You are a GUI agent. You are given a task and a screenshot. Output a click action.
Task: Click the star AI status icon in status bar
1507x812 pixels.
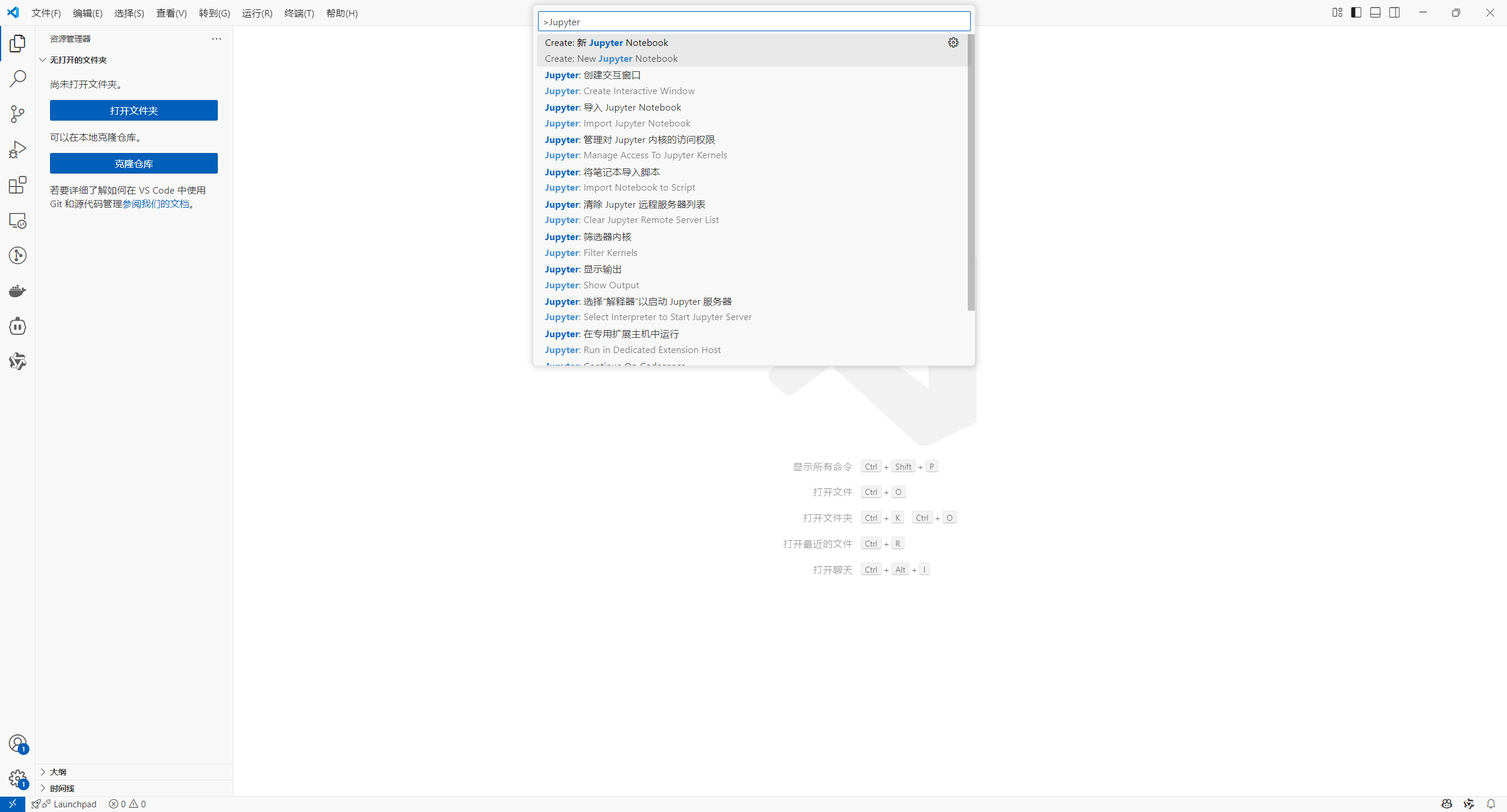(1469, 804)
